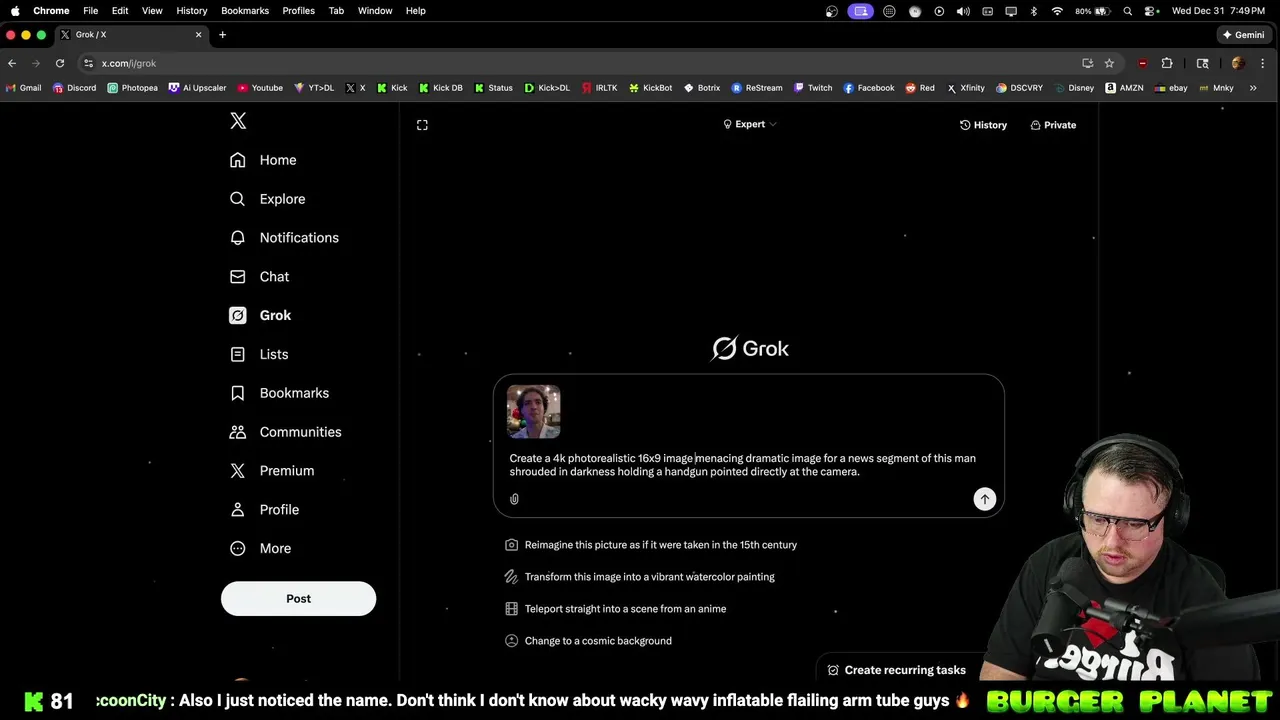Open Chrome Edit menu
Image resolution: width=1280 pixels, height=720 pixels.
120,11
